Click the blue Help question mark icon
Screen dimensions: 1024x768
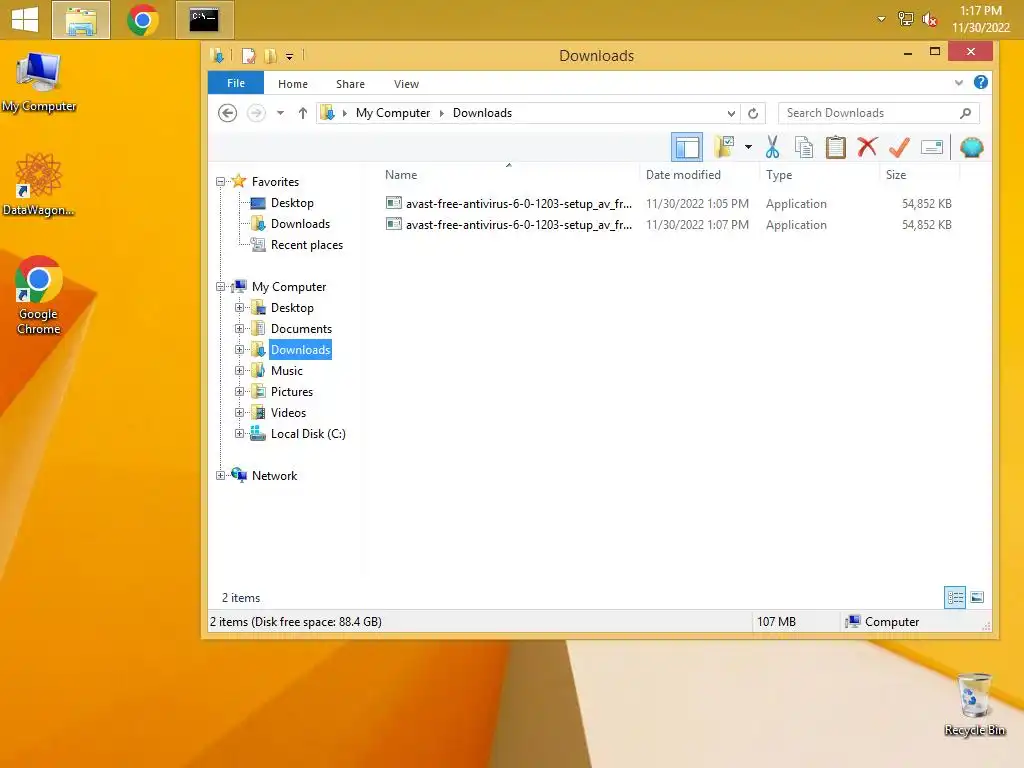[x=980, y=82]
